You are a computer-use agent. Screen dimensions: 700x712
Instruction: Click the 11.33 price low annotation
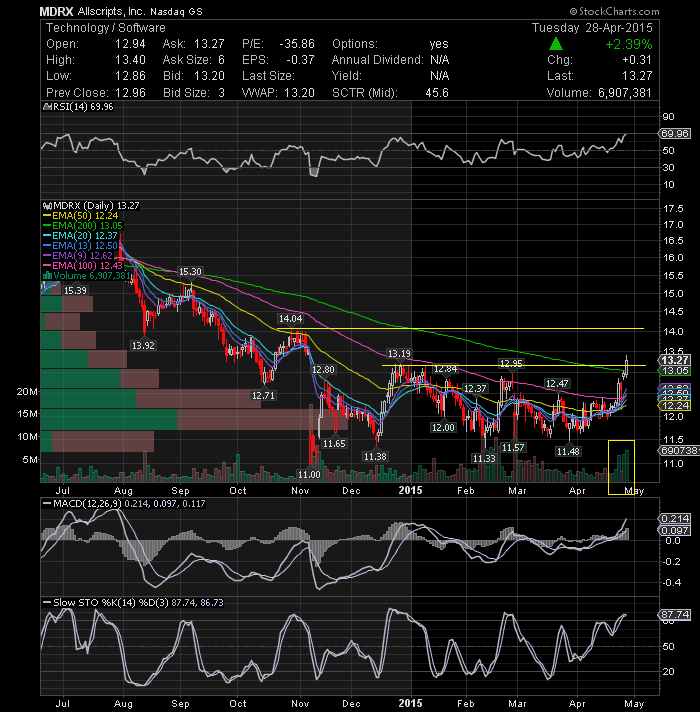pyautogui.click(x=484, y=458)
